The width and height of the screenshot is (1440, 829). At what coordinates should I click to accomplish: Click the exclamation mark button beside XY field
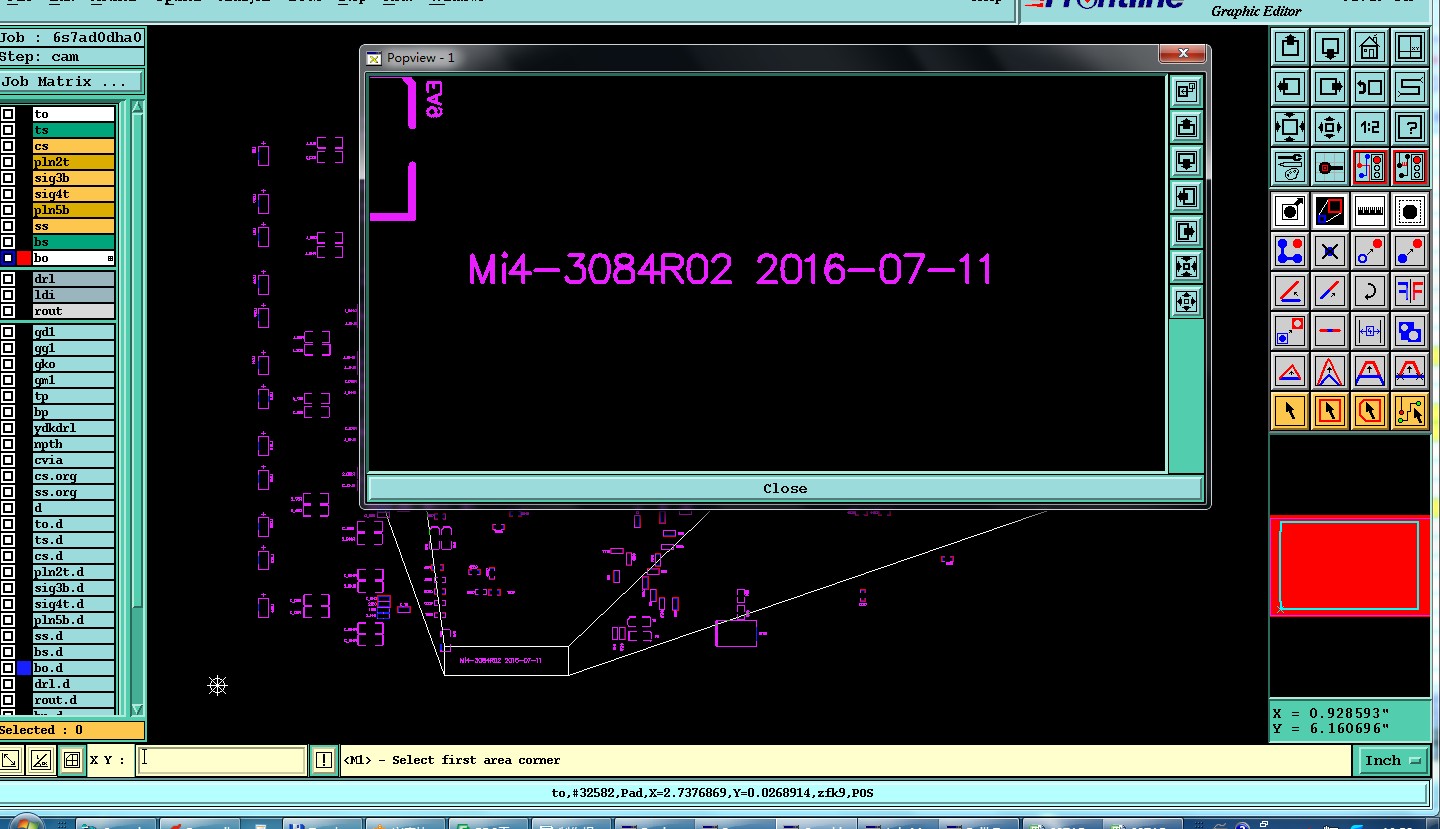click(x=323, y=760)
